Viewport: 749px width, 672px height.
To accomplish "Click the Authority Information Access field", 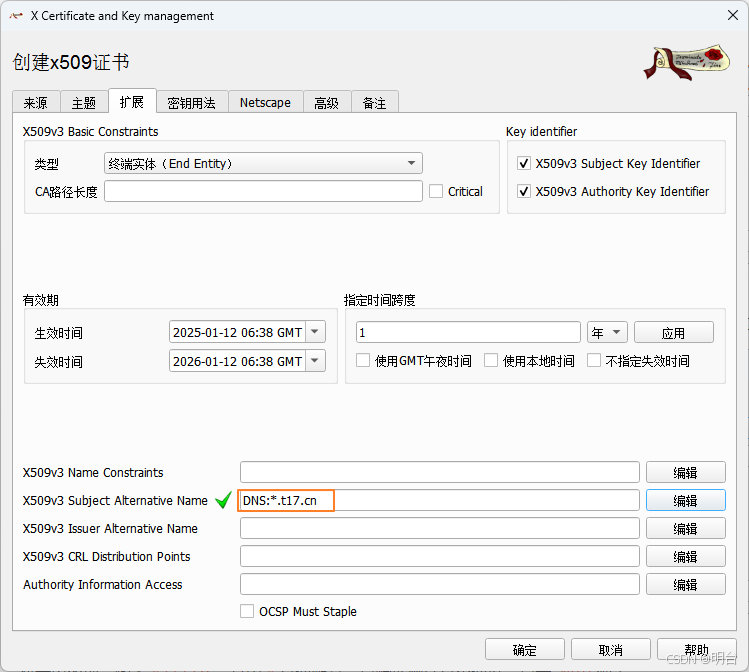I will 439,584.
